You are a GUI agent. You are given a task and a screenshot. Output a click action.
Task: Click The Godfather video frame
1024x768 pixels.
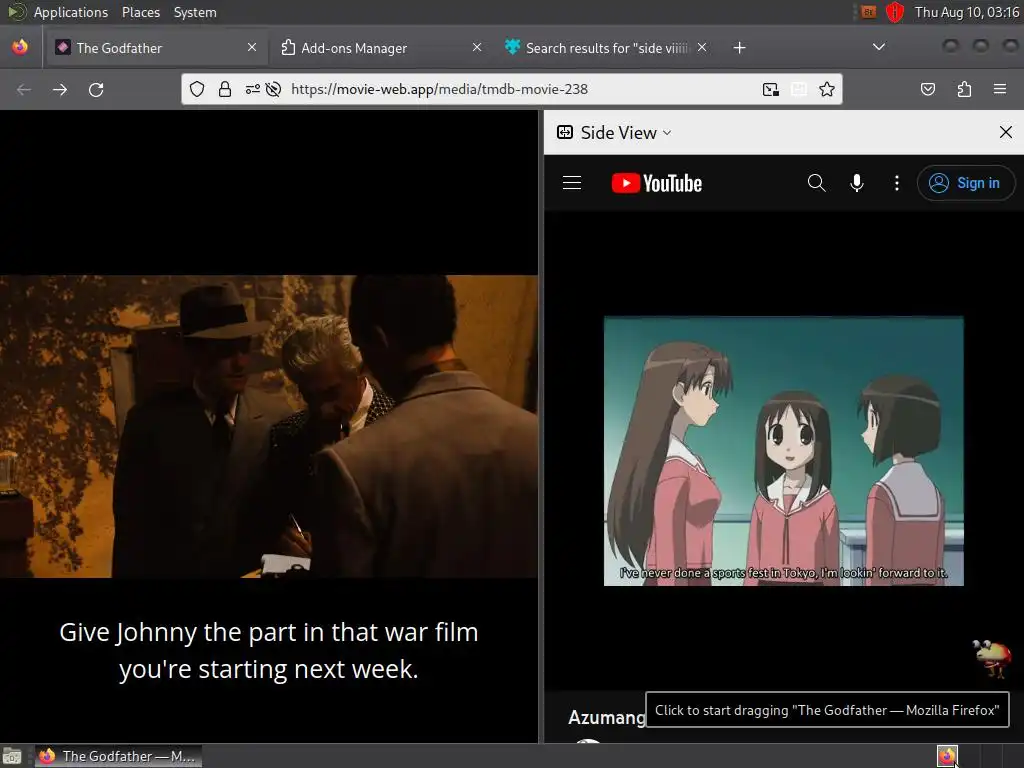269,426
